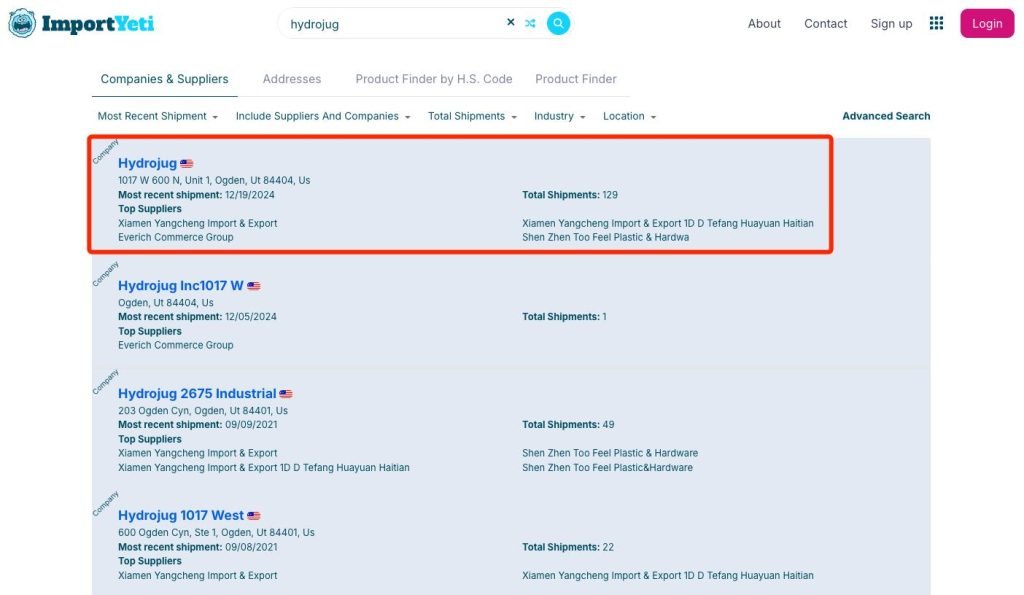Click Ogden, Ut 84404, Us address
The height and width of the screenshot is (595, 1024).
click(166, 303)
